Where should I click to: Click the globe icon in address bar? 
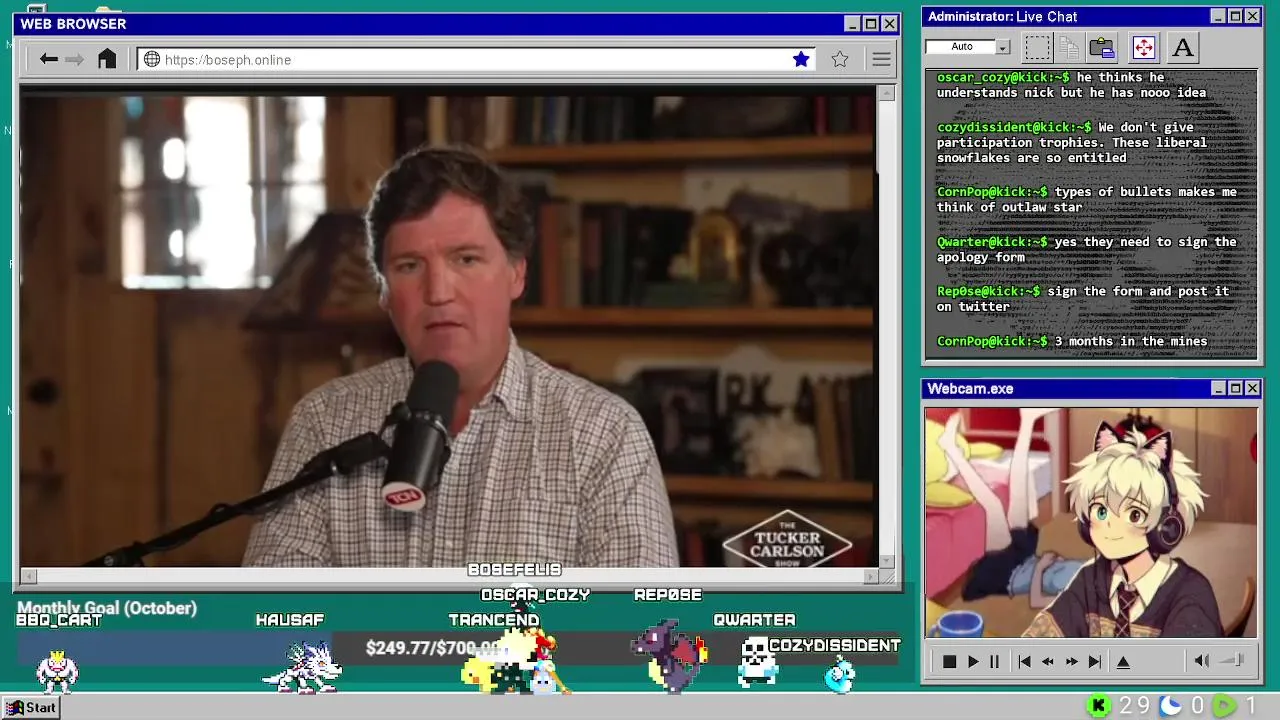coord(152,60)
